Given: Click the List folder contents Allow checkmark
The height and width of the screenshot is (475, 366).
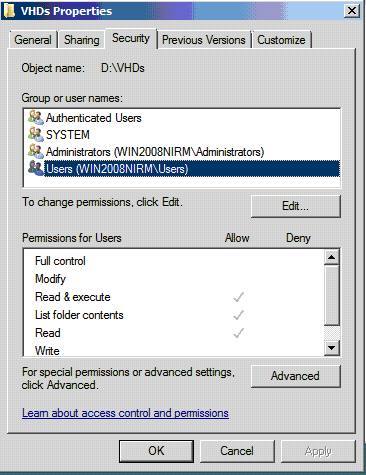Looking at the screenshot, I should [x=238, y=315].
